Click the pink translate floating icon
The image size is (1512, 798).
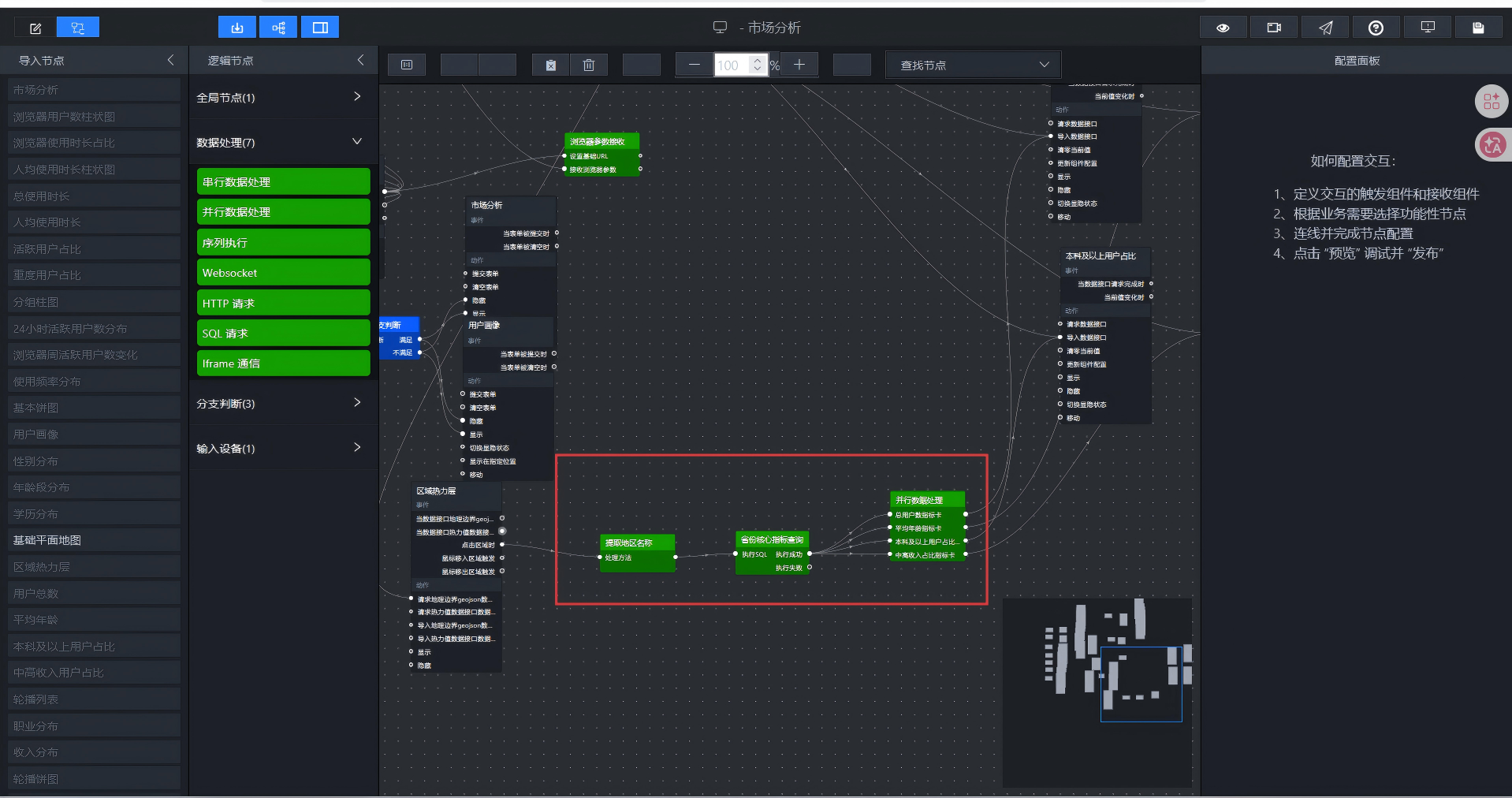tap(1492, 144)
